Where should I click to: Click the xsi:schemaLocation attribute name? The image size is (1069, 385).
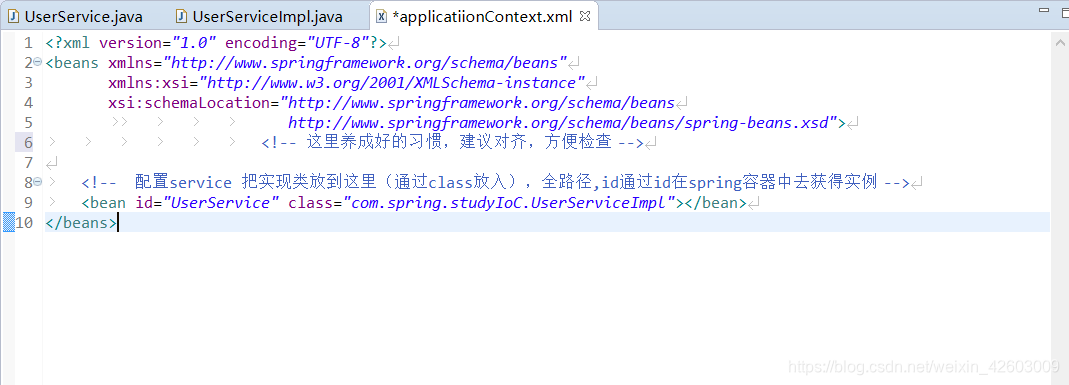[x=189, y=103]
